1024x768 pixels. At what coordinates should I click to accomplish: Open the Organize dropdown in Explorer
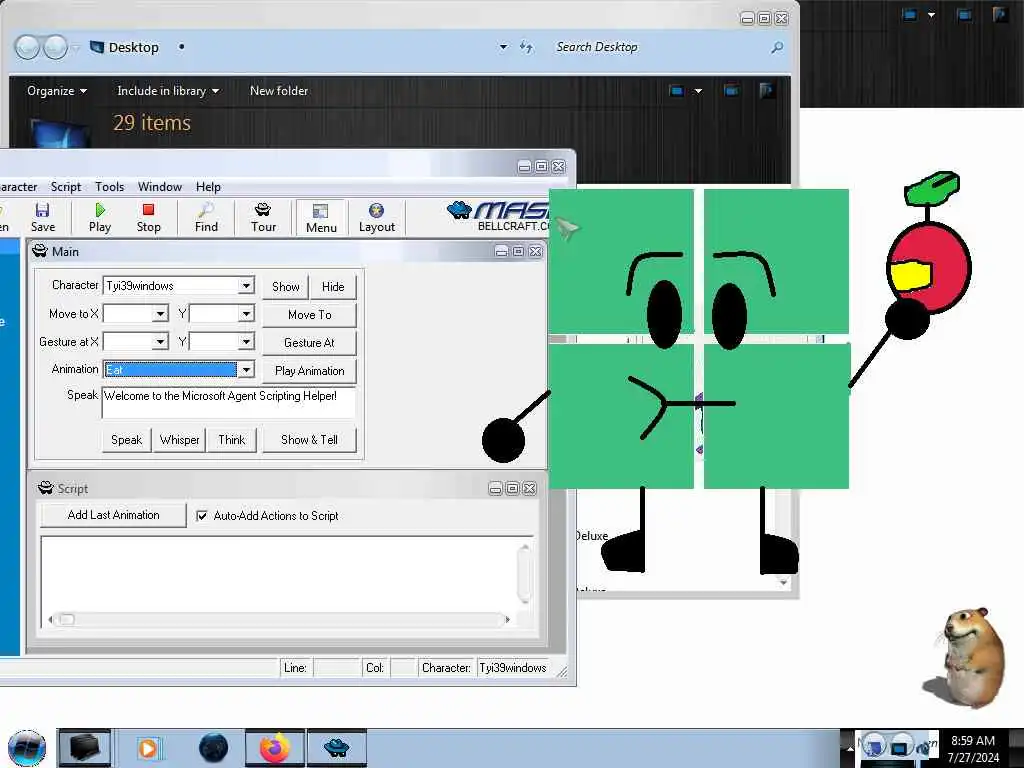57,91
